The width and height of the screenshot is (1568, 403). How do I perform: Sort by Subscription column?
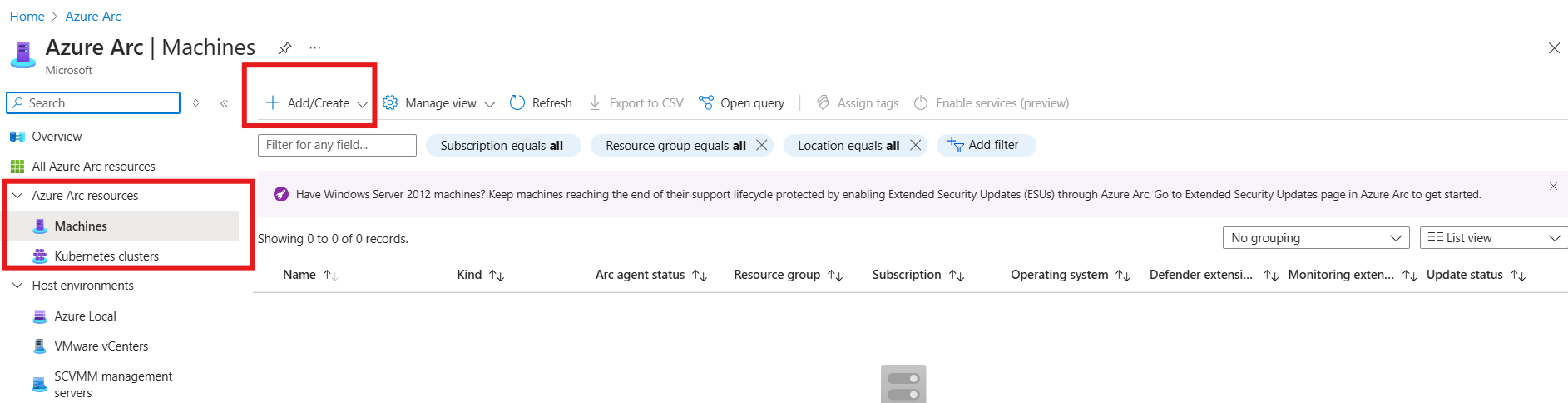coord(918,275)
